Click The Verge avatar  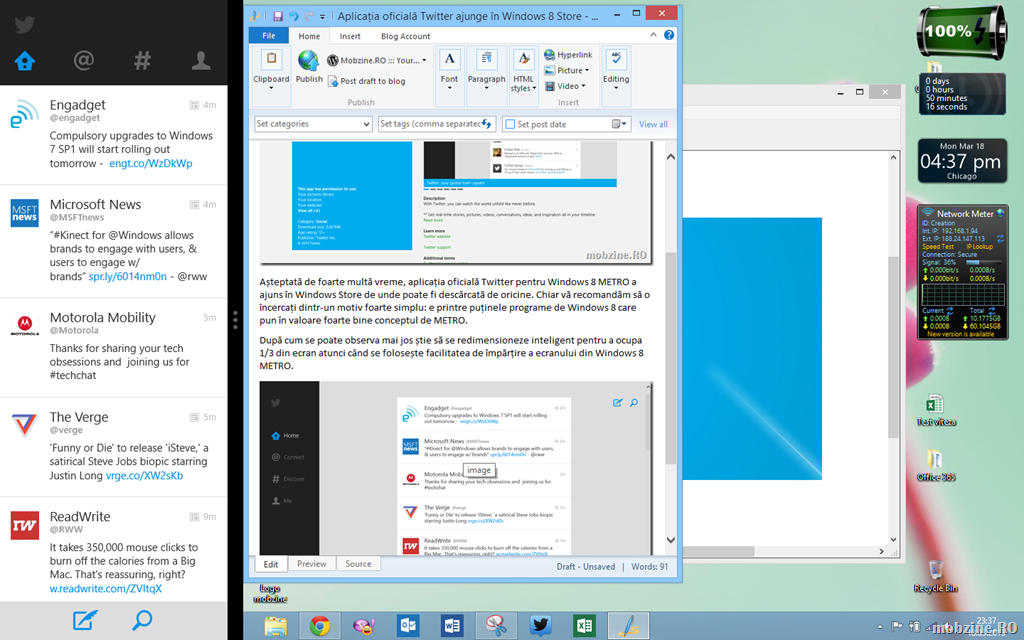25,425
